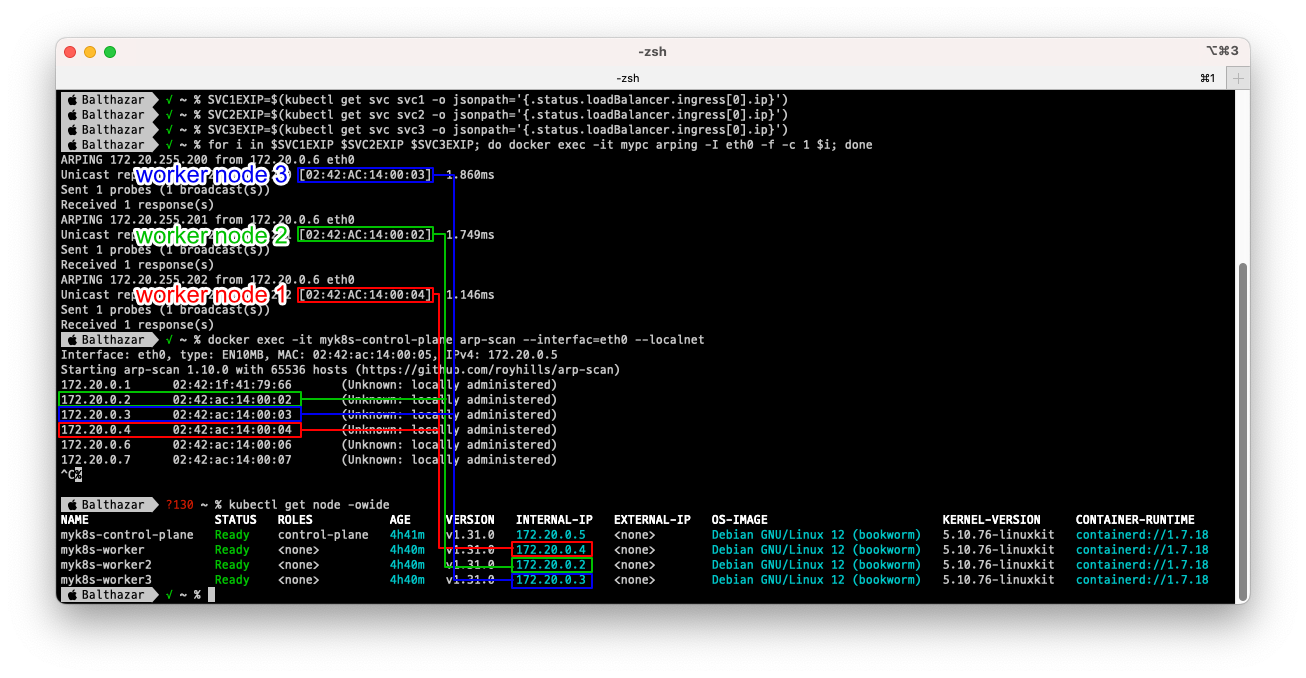This screenshot has width=1306, height=678.
Task: Click the SVC3EXIP kubectl get svc command
Action: tap(498, 130)
